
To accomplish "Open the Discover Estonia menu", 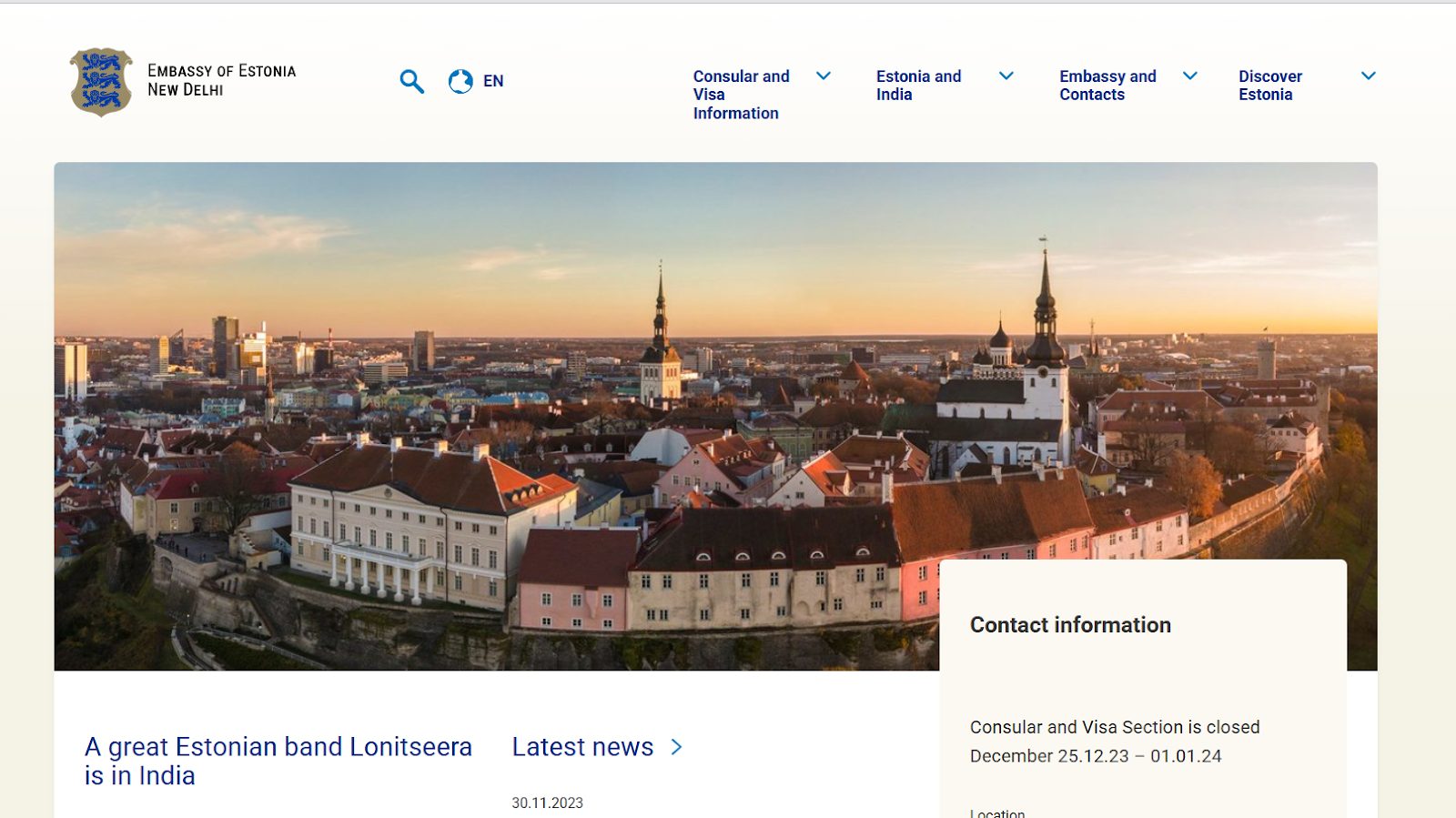I will point(1270,86).
